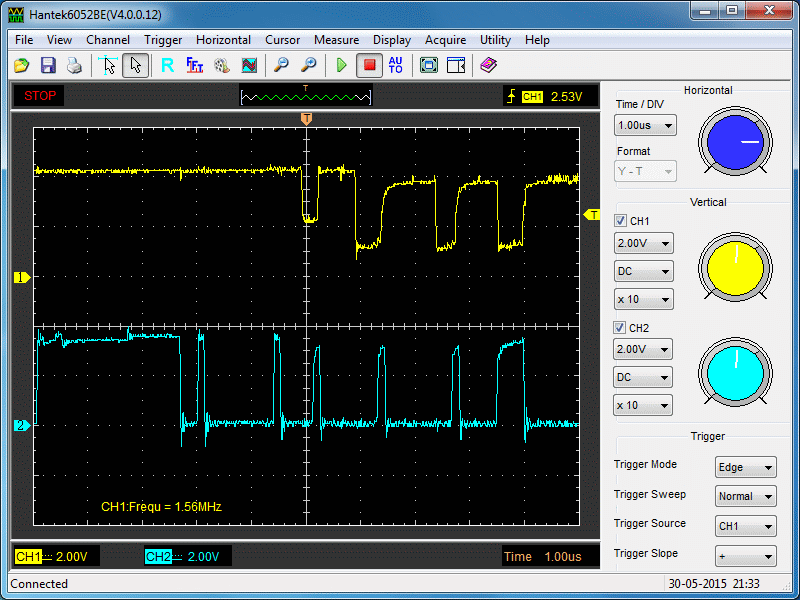Open the Trigger Mode Edge dropdown

click(x=746, y=467)
